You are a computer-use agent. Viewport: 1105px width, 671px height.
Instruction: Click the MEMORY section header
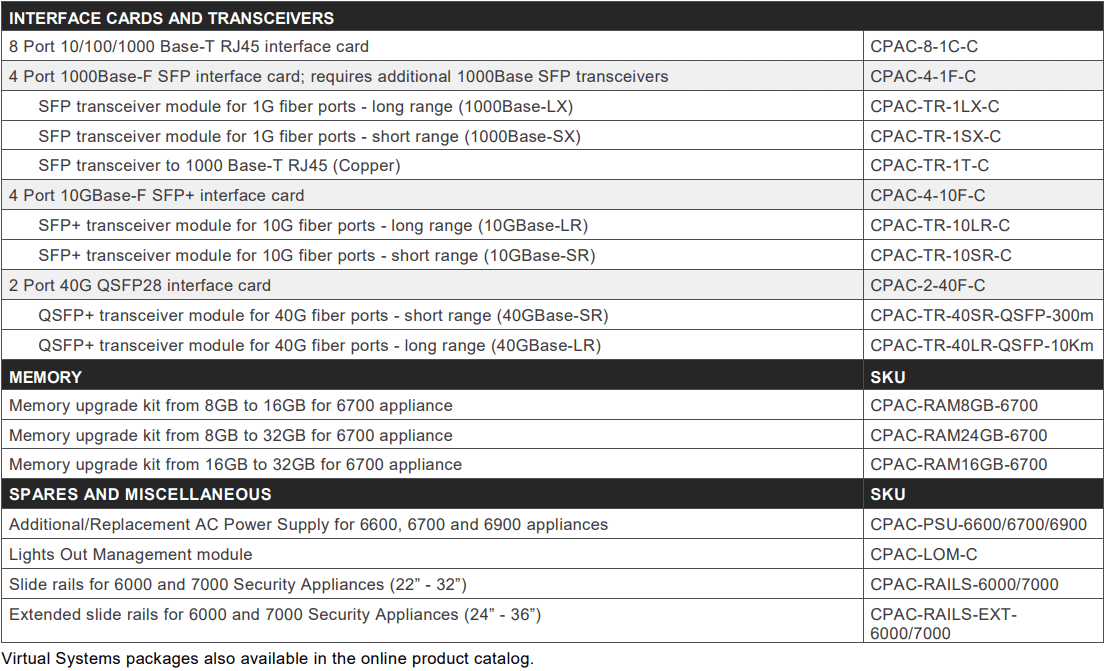point(46,377)
